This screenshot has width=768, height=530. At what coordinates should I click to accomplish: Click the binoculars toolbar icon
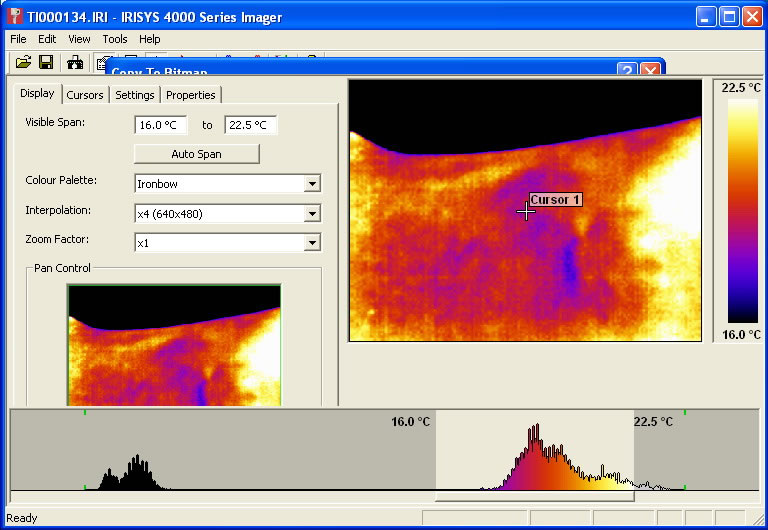tap(75, 63)
